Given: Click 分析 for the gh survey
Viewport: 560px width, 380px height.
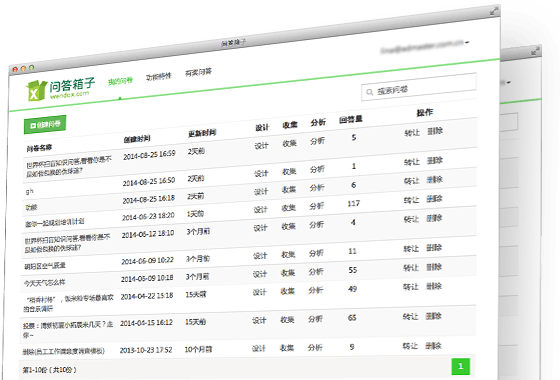Looking at the screenshot, I should coord(317,169).
